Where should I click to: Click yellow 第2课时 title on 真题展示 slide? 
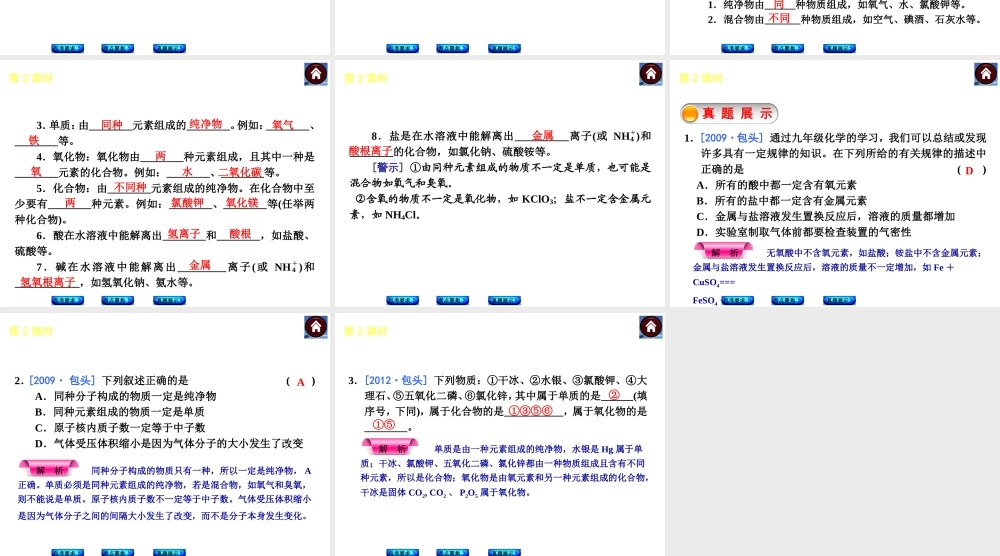pos(701,78)
